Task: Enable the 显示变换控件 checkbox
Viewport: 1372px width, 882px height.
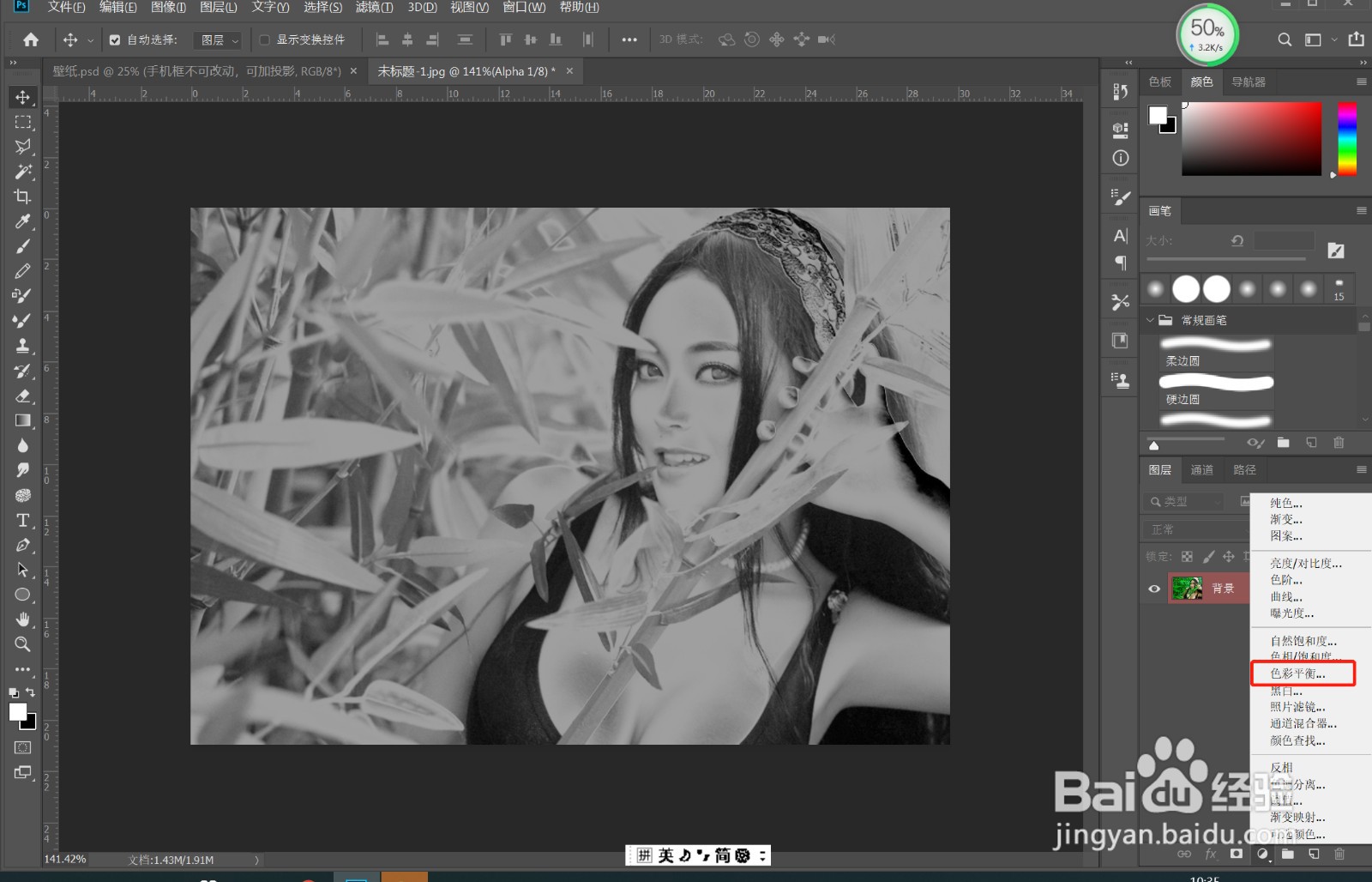Action: (x=265, y=39)
